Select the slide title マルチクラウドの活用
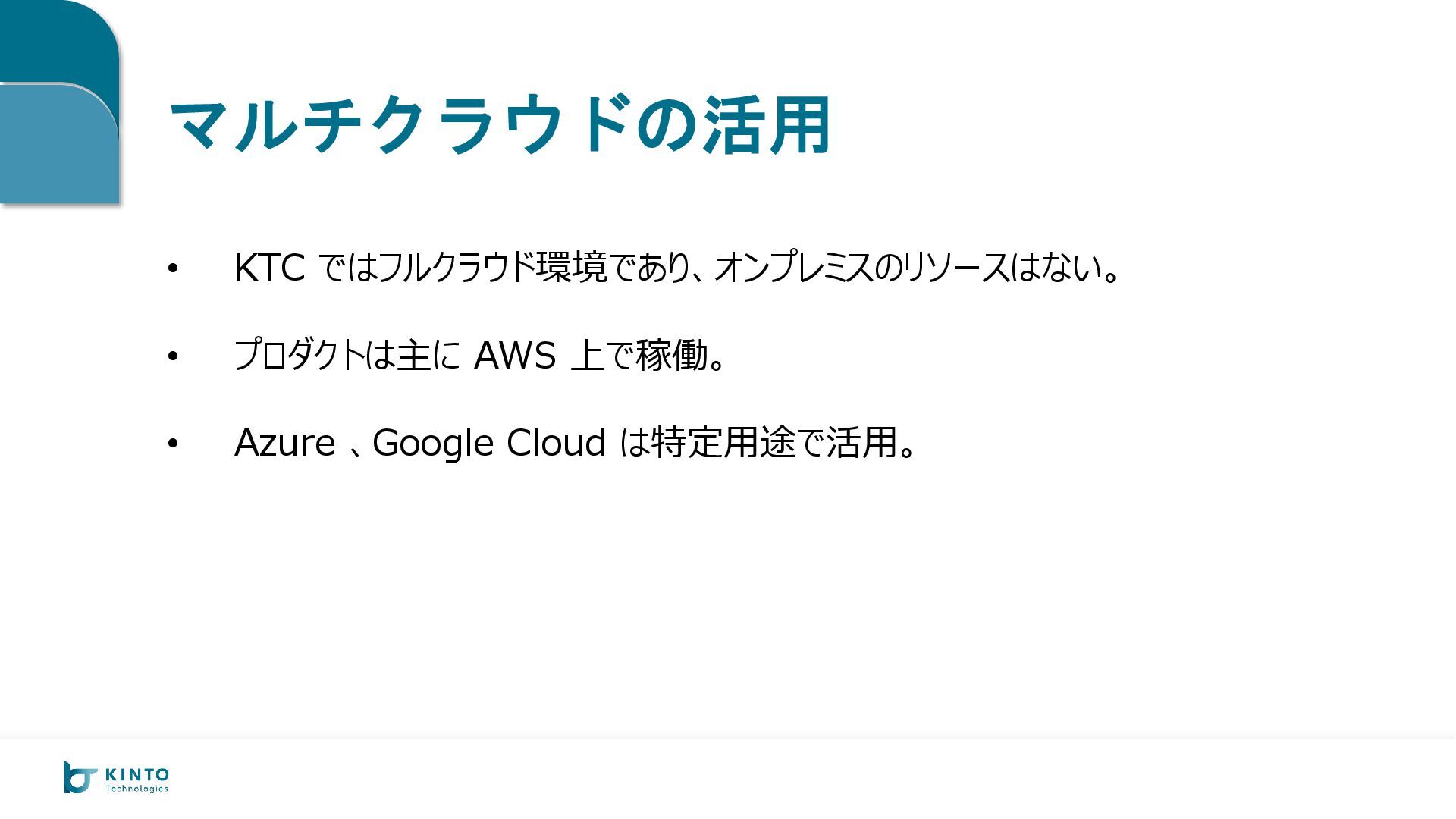Viewport: 1456px width, 819px height. [500, 125]
